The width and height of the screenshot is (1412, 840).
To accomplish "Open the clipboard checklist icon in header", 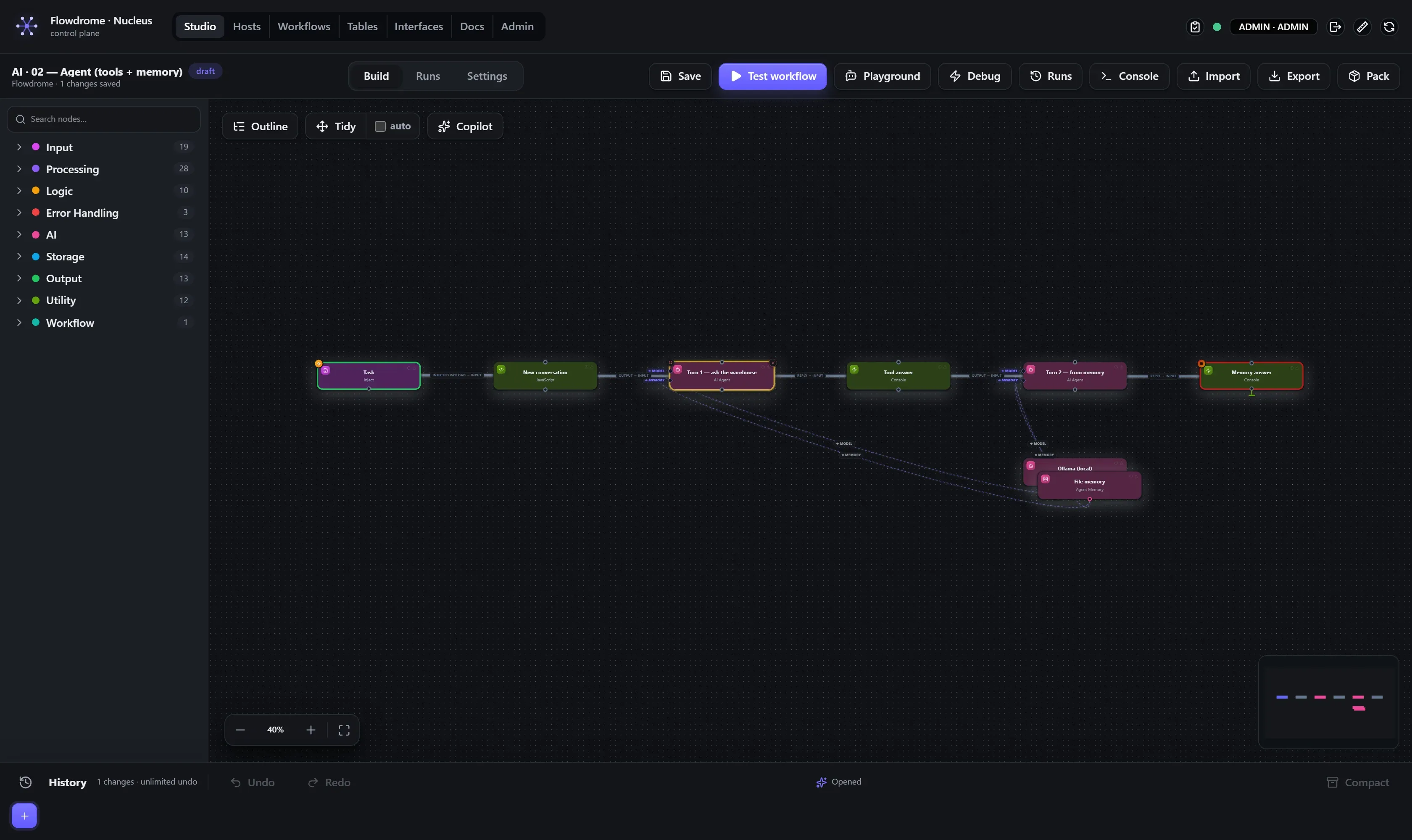I will (x=1194, y=26).
